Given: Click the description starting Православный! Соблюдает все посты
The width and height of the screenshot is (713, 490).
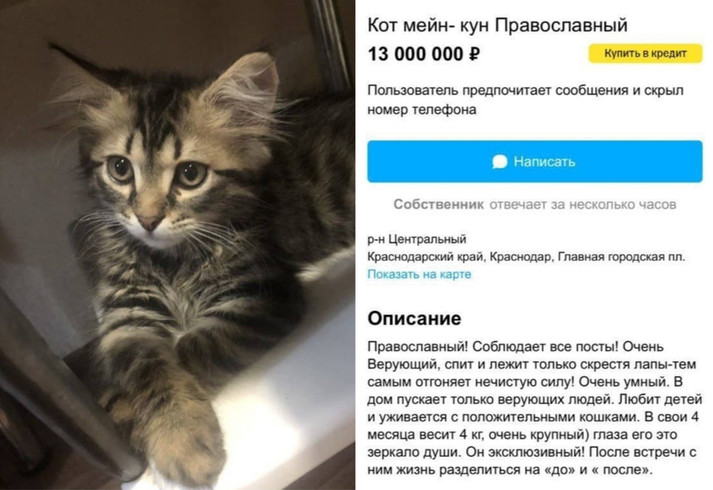Looking at the screenshot, I should [x=535, y=408].
